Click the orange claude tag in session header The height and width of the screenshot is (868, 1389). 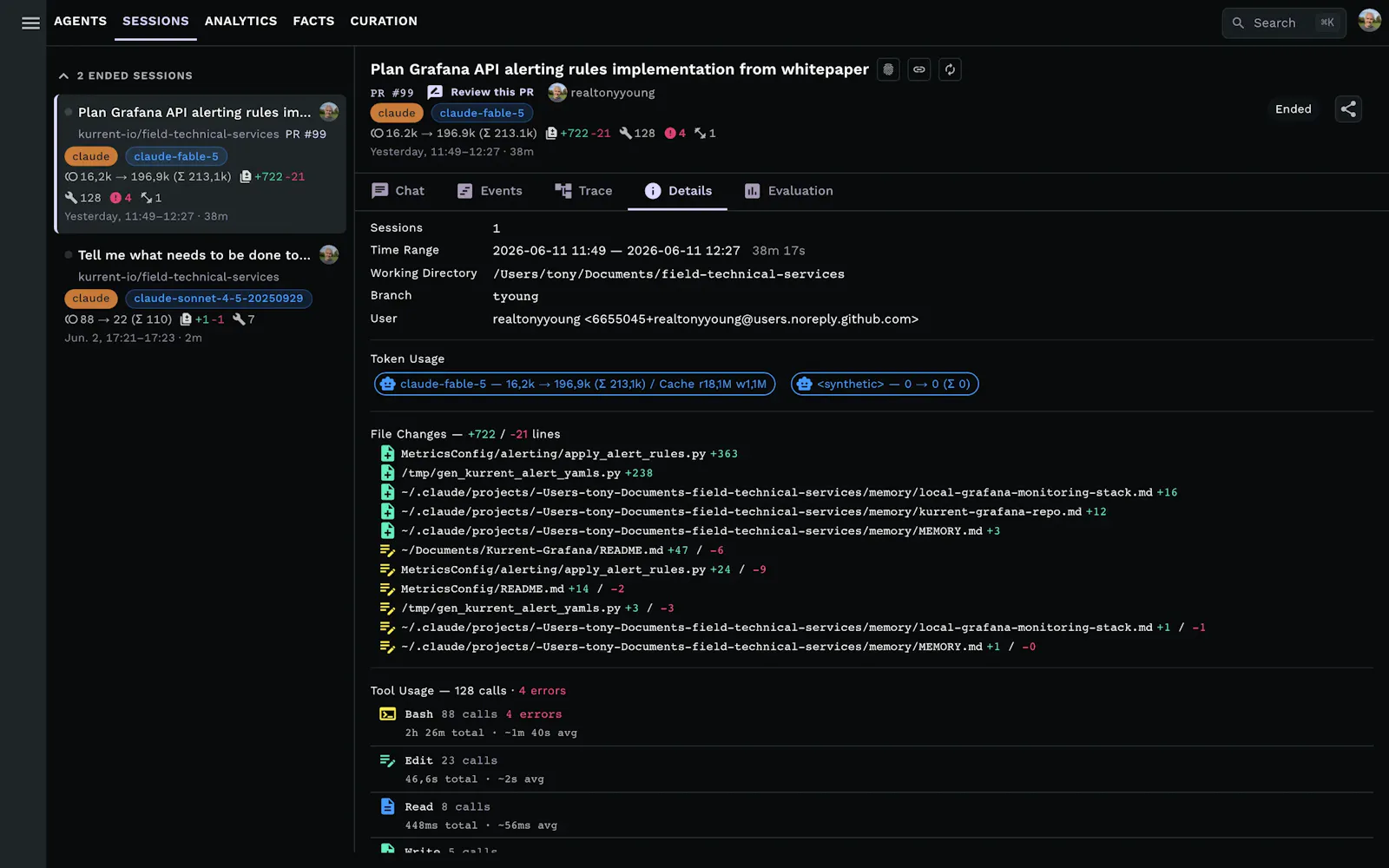(397, 113)
